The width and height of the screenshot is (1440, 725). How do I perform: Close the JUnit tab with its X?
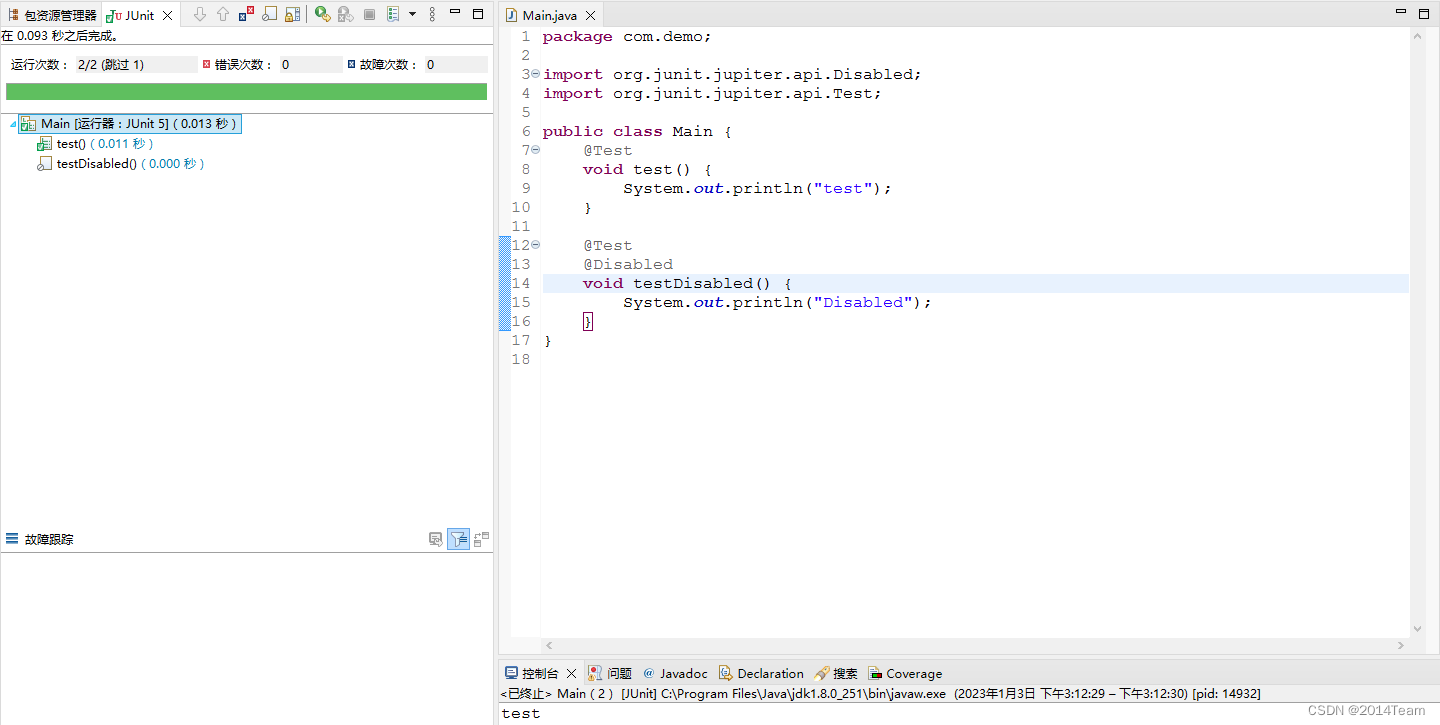pos(167,15)
